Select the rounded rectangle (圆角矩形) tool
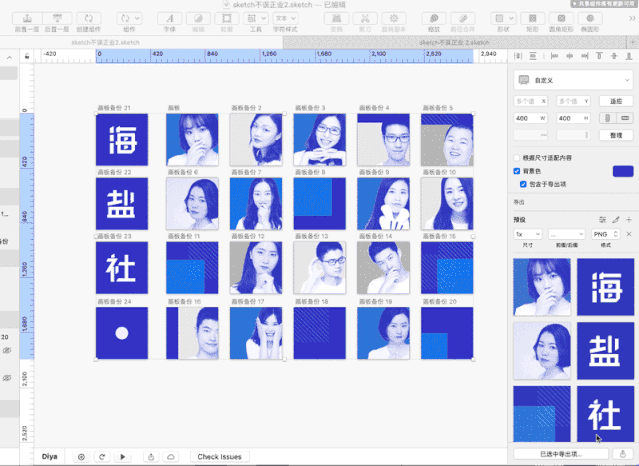This screenshot has width=639, height=466. (561, 18)
